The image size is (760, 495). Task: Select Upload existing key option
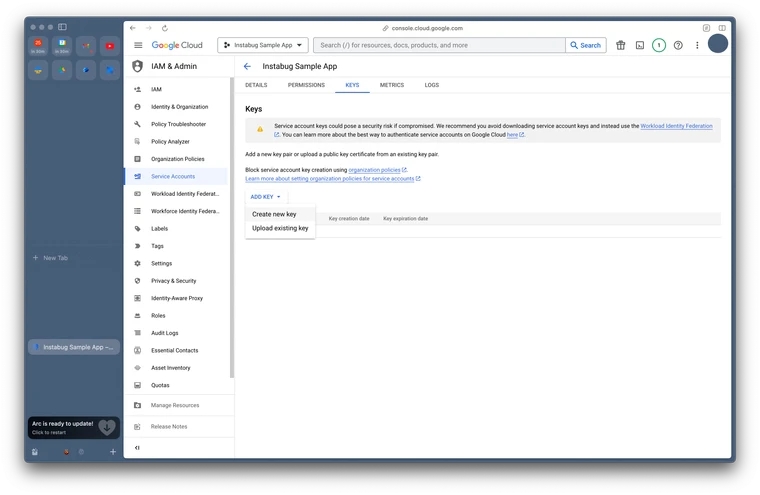pos(280,228)
